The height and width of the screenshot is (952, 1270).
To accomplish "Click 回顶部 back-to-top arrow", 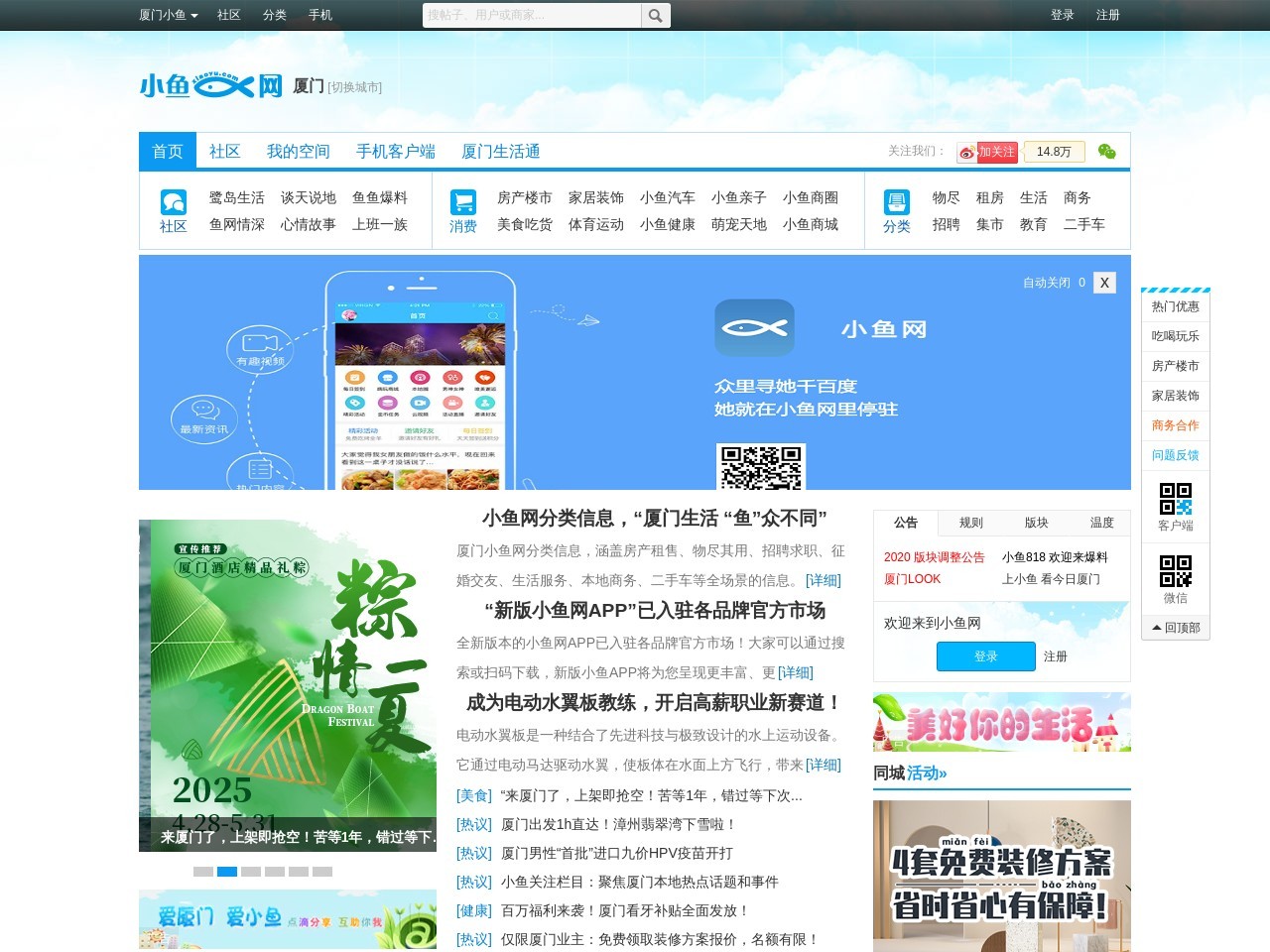I will coord(1176,628).
